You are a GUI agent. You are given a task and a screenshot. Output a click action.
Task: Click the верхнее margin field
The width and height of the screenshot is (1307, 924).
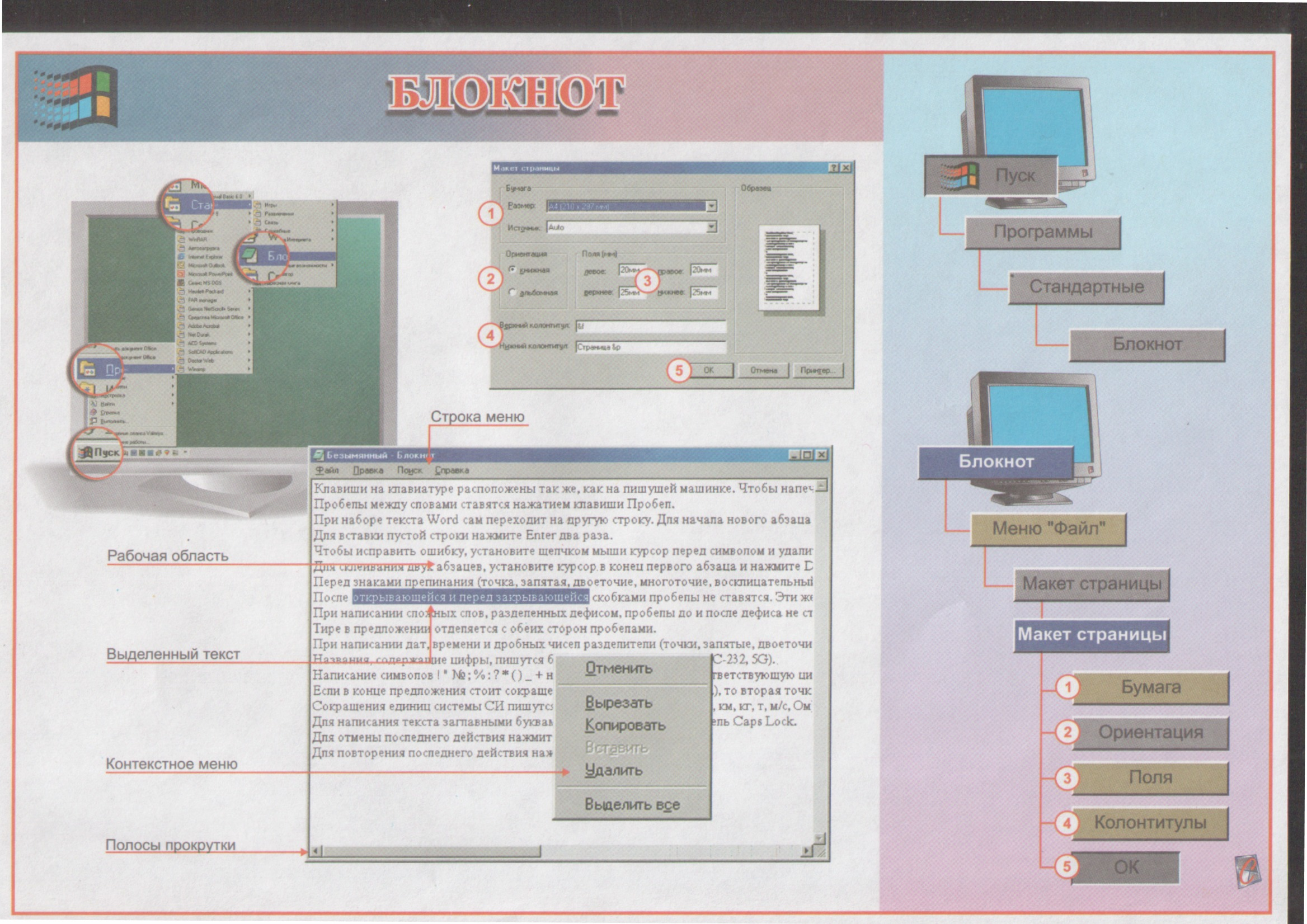(632, 293)
